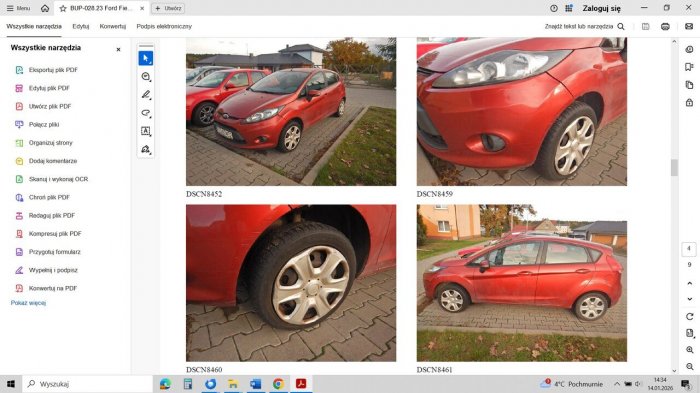Go to Acrobat home icon
Viewport: 700px width, 393px height.
[45, 8]
